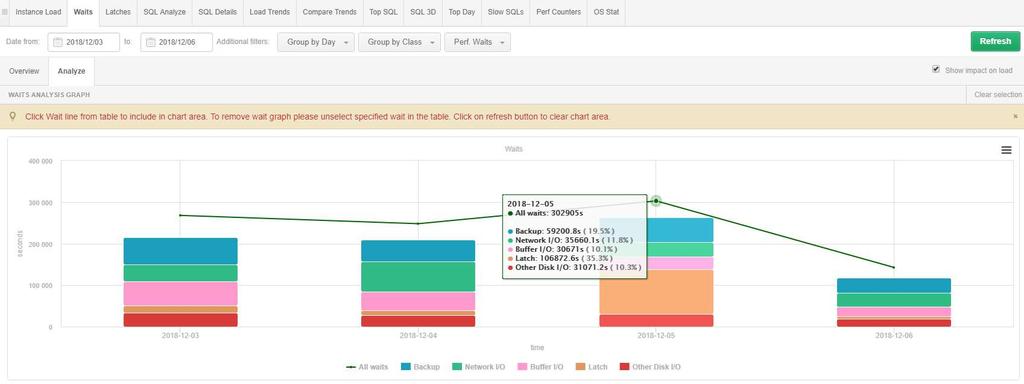
Task: Open the SQL Details tab
Action: tap(217, 12)
